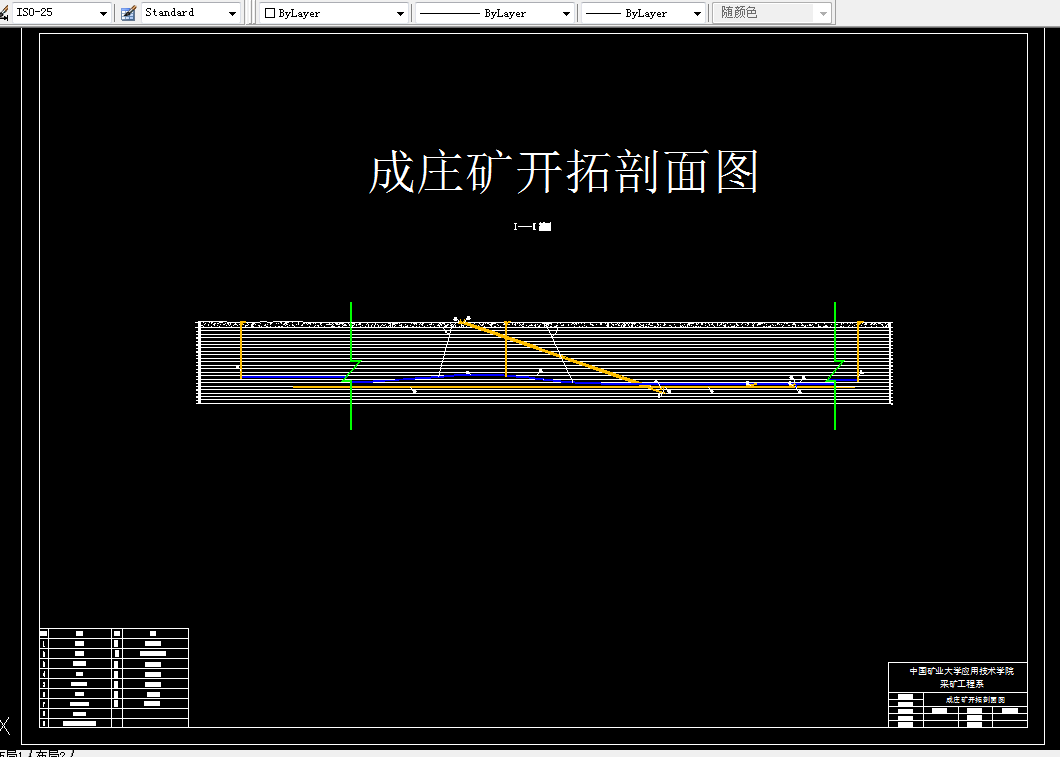Click the 随颜色 plot style dropdown arrow

[x=822, y=13]
